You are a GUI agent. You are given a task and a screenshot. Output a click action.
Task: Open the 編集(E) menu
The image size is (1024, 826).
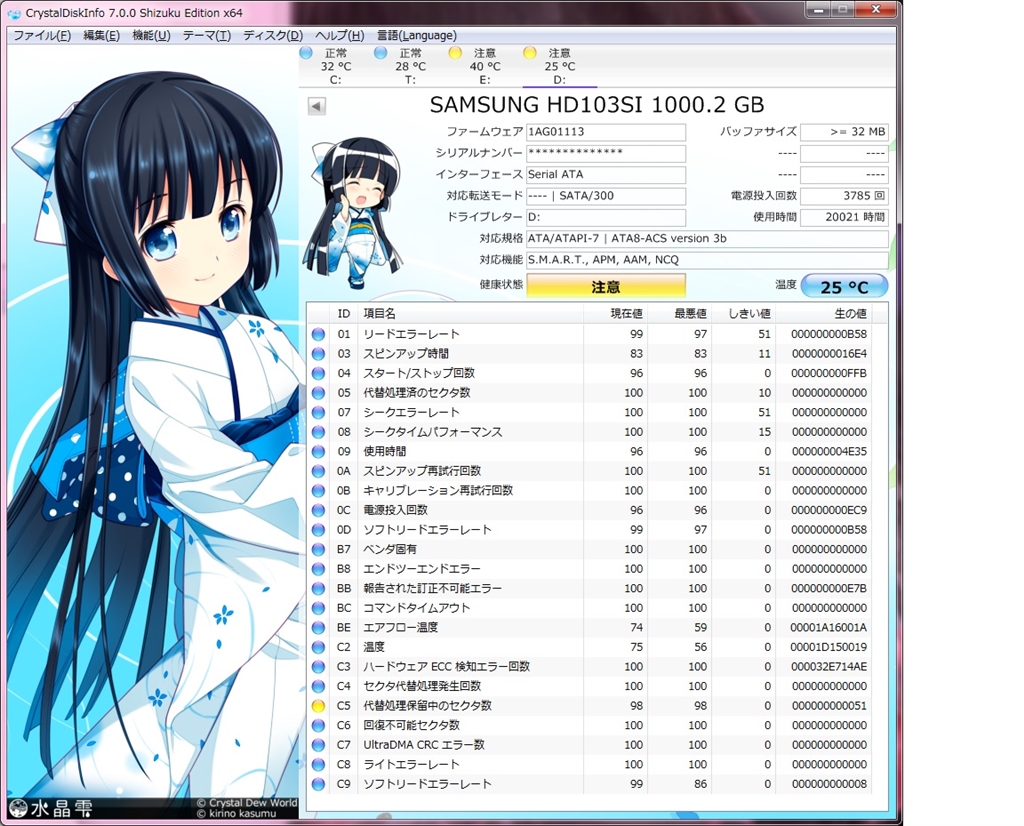(101, 35)
